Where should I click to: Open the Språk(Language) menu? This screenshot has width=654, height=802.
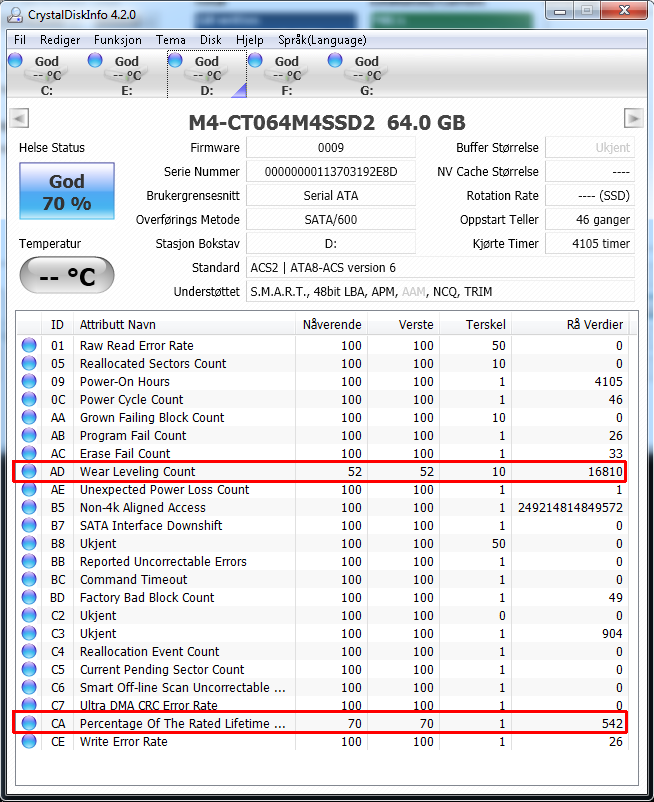(322, 40)
